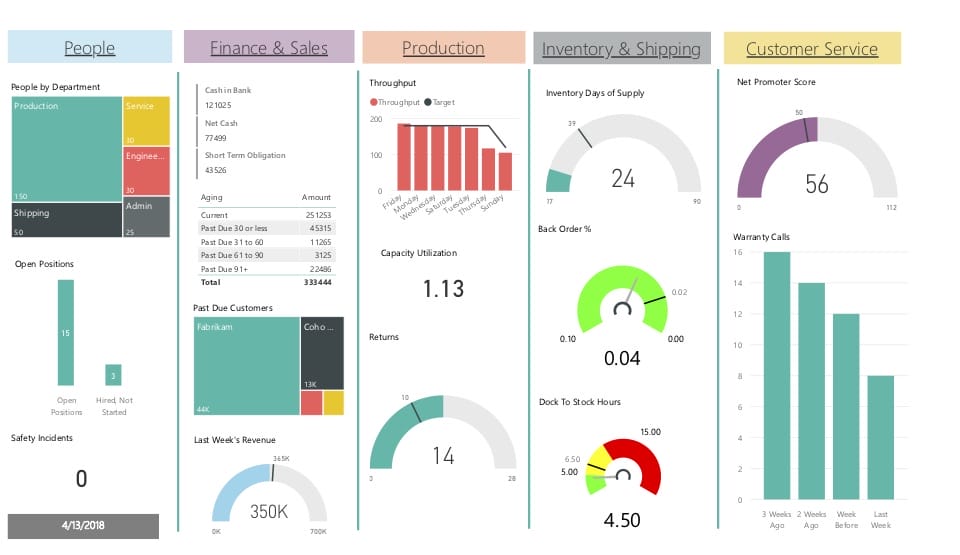
Task: Select the 3 Weeks Ago warranty calls bar
Action: click(777, 375)
